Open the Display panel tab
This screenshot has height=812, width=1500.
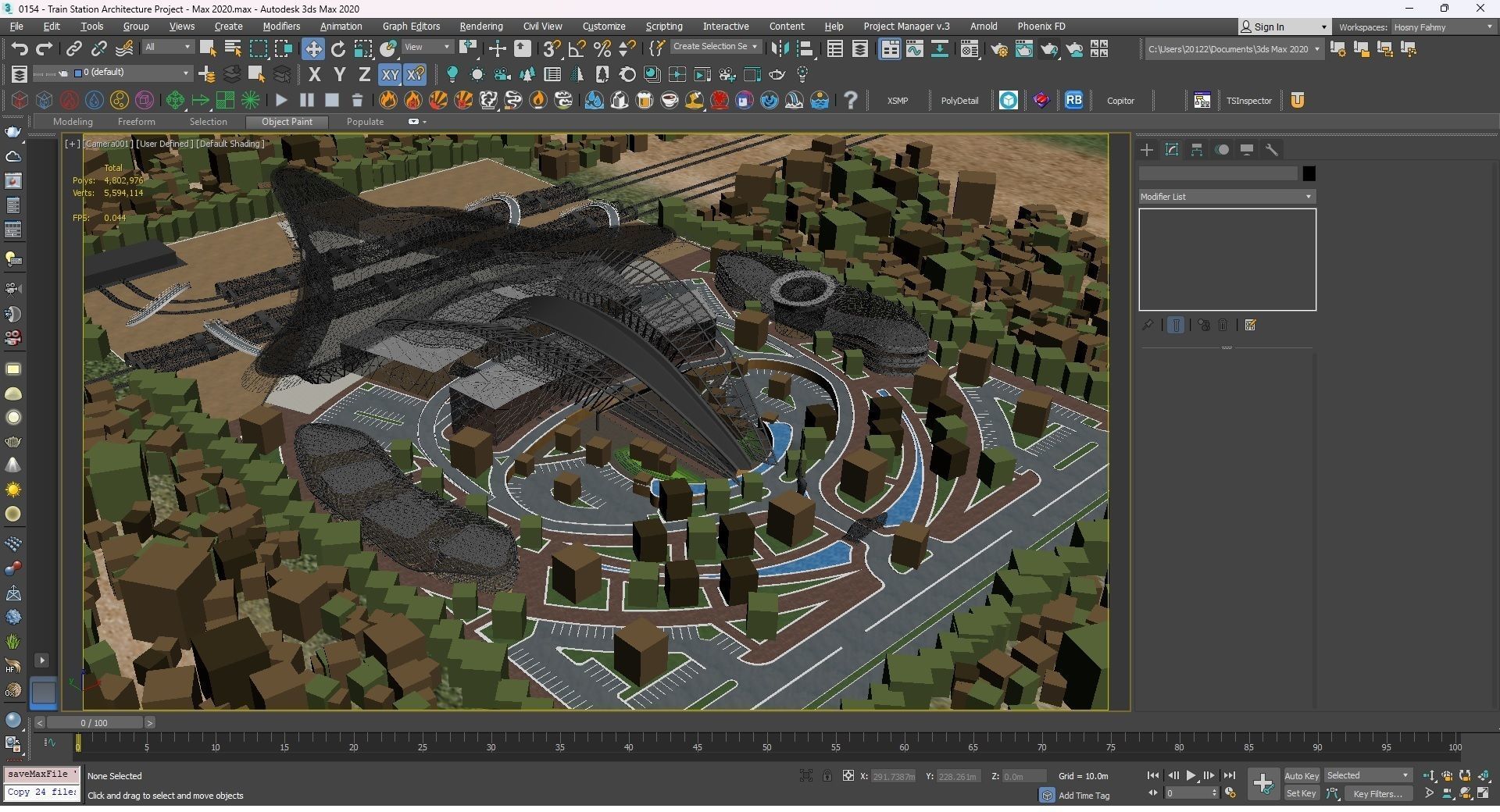pos(1247,149)
